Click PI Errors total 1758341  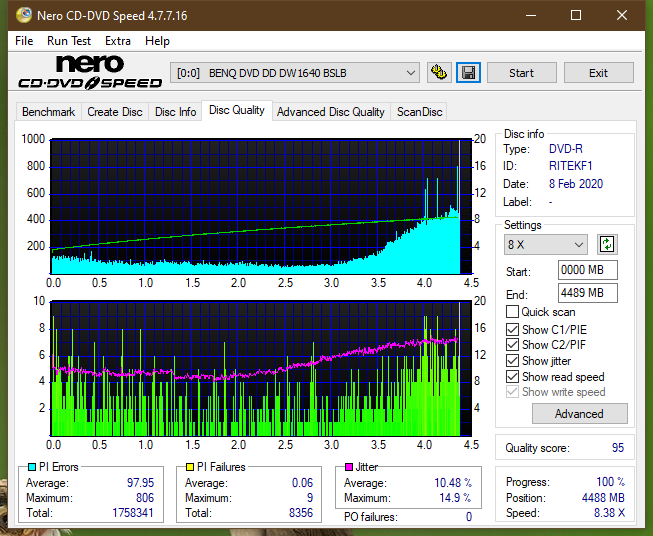[133, 513]
